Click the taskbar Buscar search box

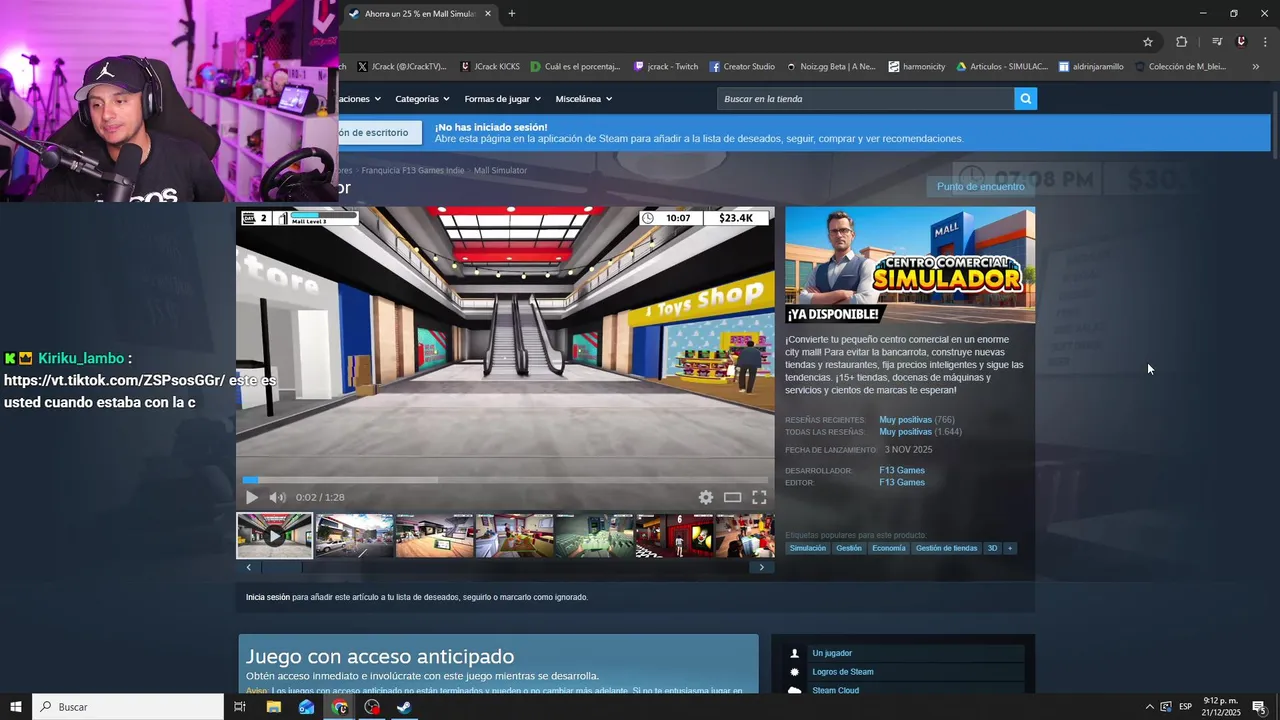click(x=128, y=707)
